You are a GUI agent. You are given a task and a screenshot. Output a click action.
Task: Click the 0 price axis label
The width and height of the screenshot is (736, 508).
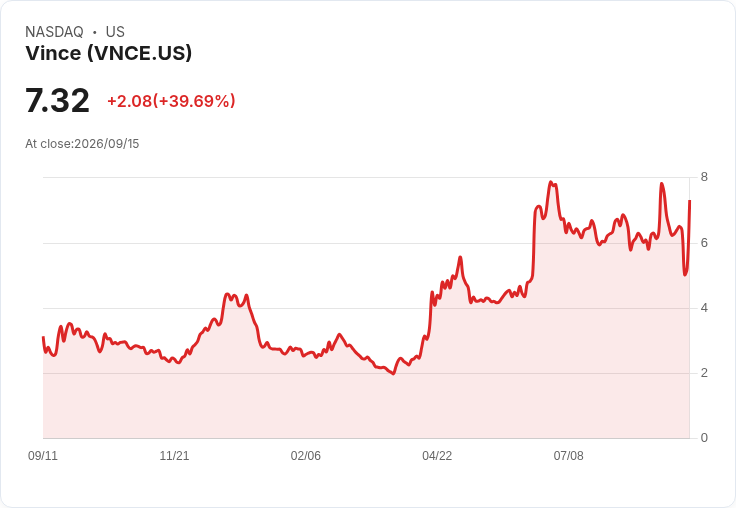pyautogui.click(x=704, y=438)
